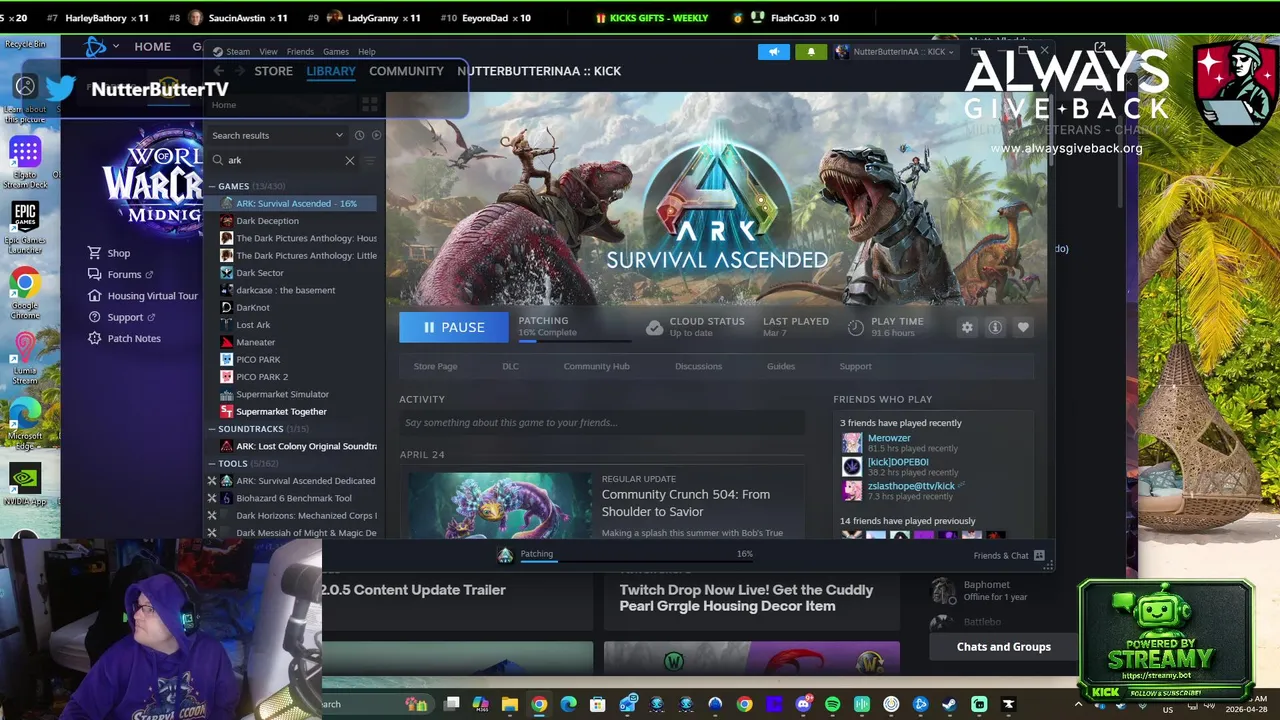The height and width of the screenshot is (720, 1280).
Task: Open the NutterButterinAA account dropdown
Action: (x=897, y=52)
